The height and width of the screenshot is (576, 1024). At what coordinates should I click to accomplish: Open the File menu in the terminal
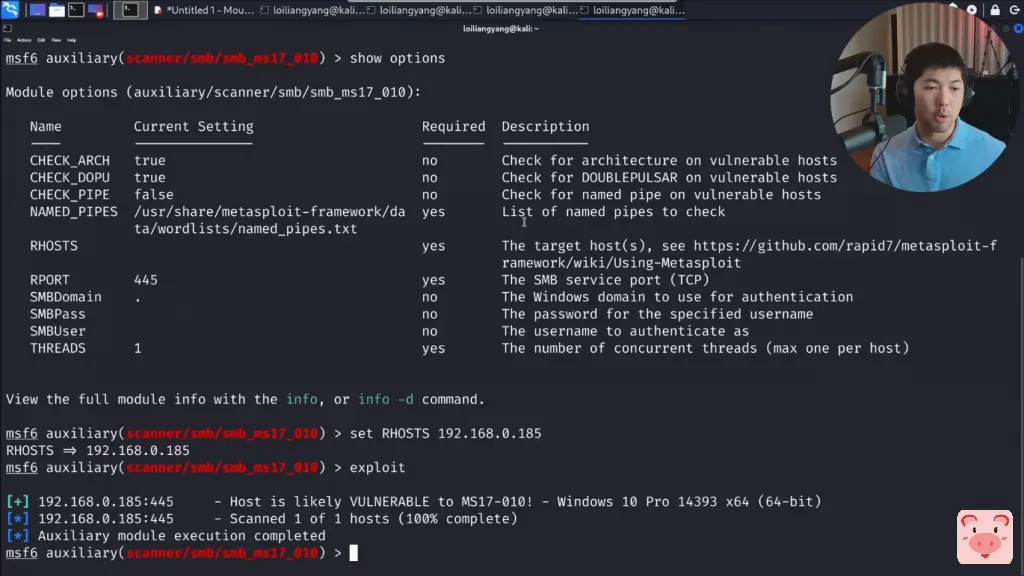click(x=8, y=40)
